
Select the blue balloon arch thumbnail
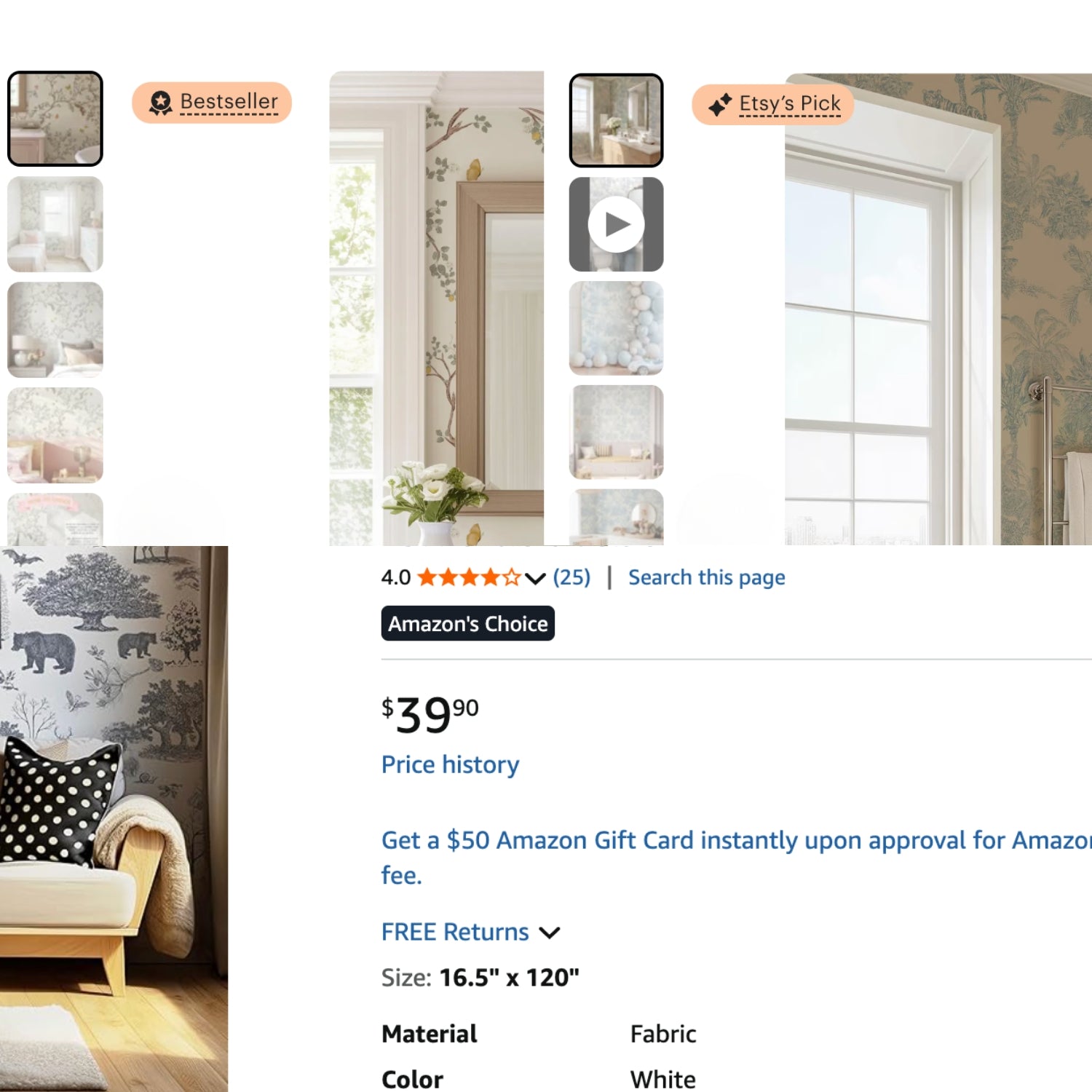click(616, 328)
